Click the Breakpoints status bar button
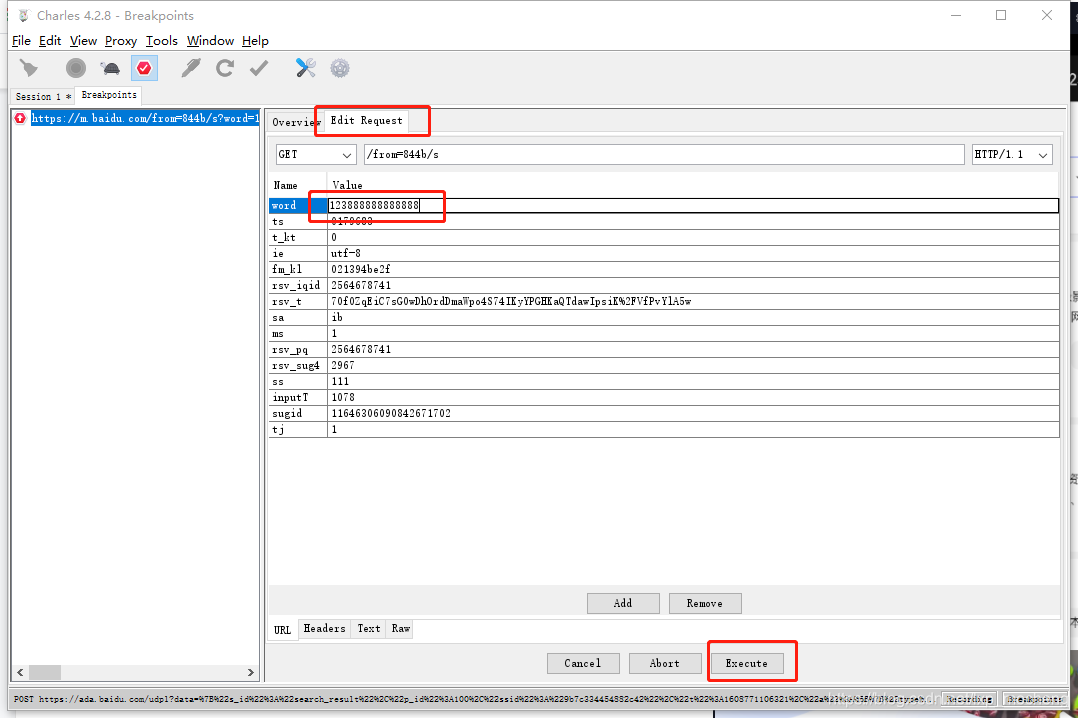Viewport: 1078px width, 718px height. pyautogui.click(x=1034, y=699)
